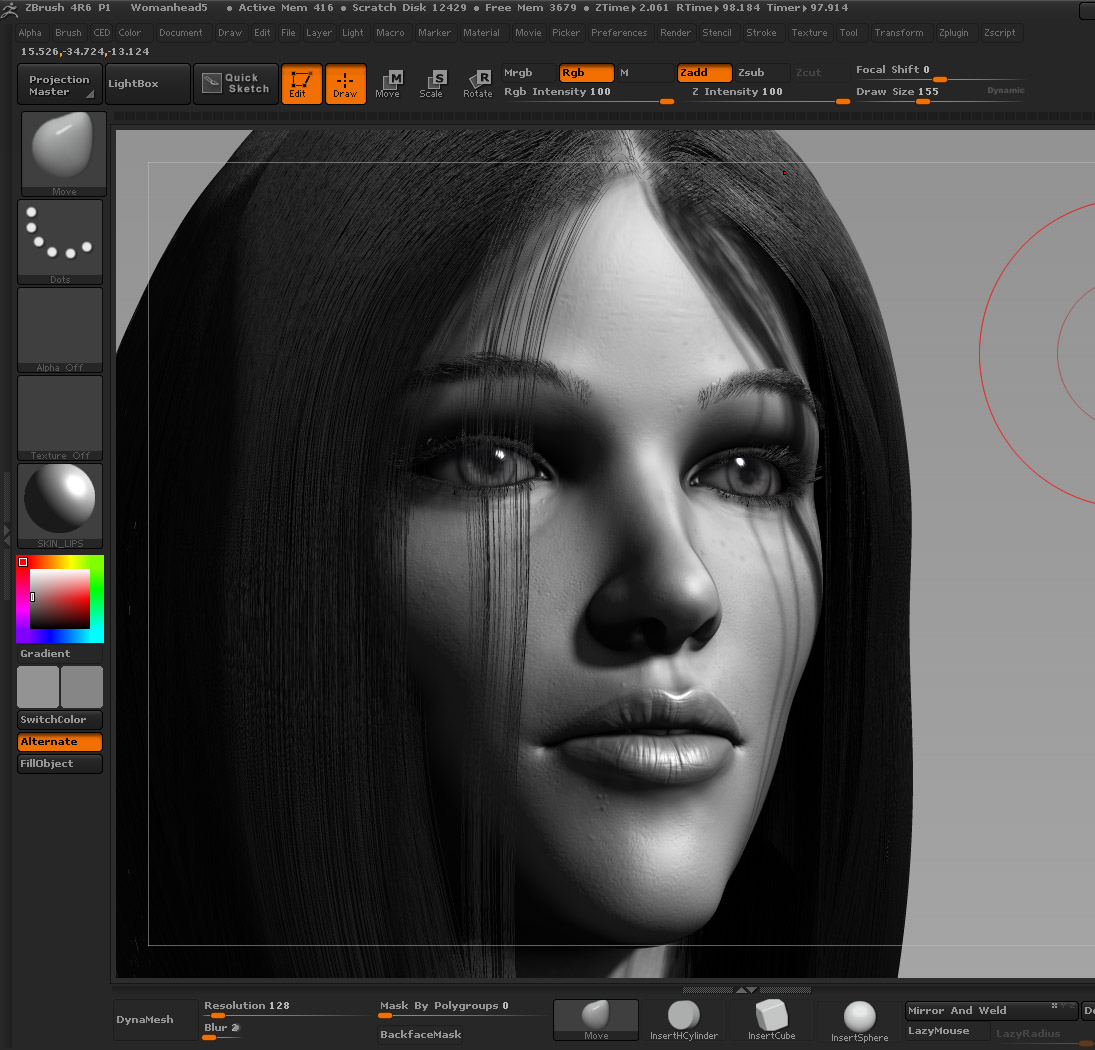The image size is (1095, 1050).
Task: Click FillObject button
Action: (x=60, y=764)
